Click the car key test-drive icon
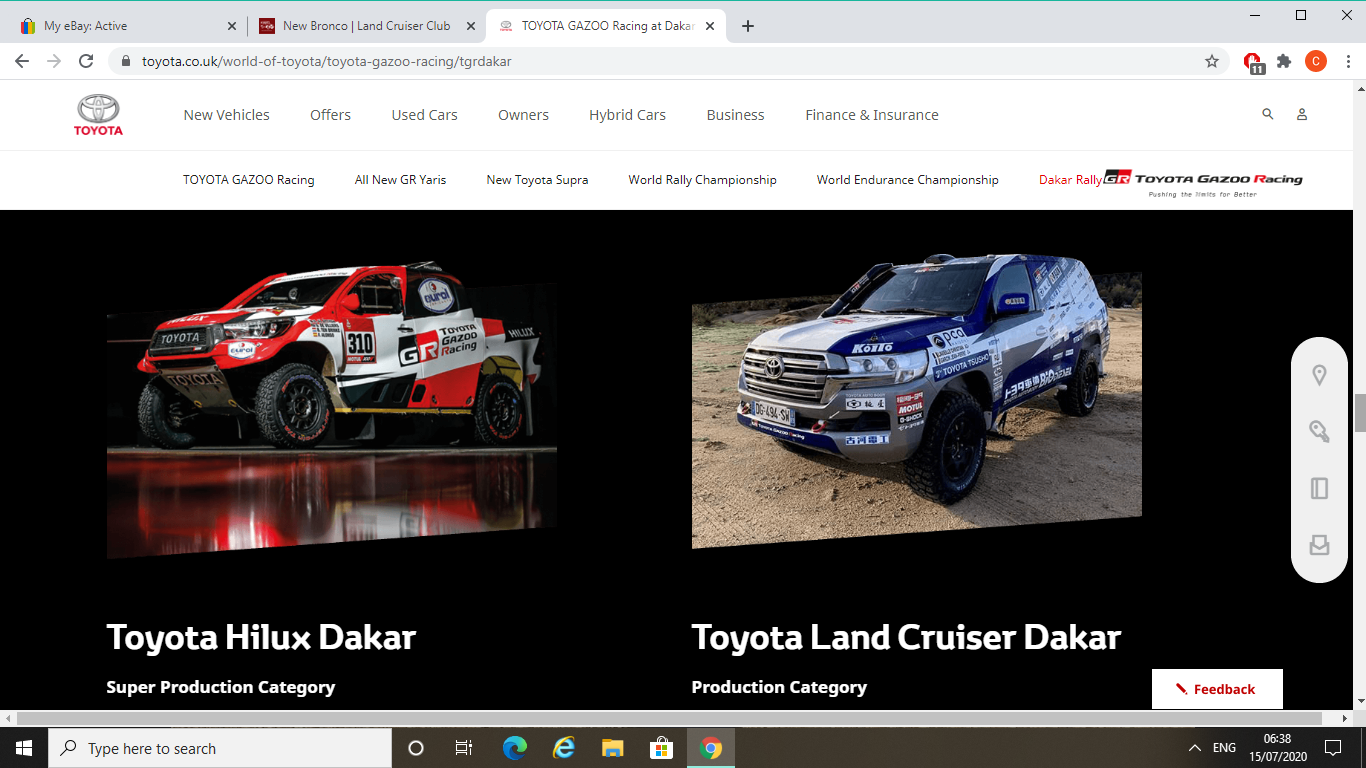Viewport: 1366px width, 768px height. [1320, 432]
